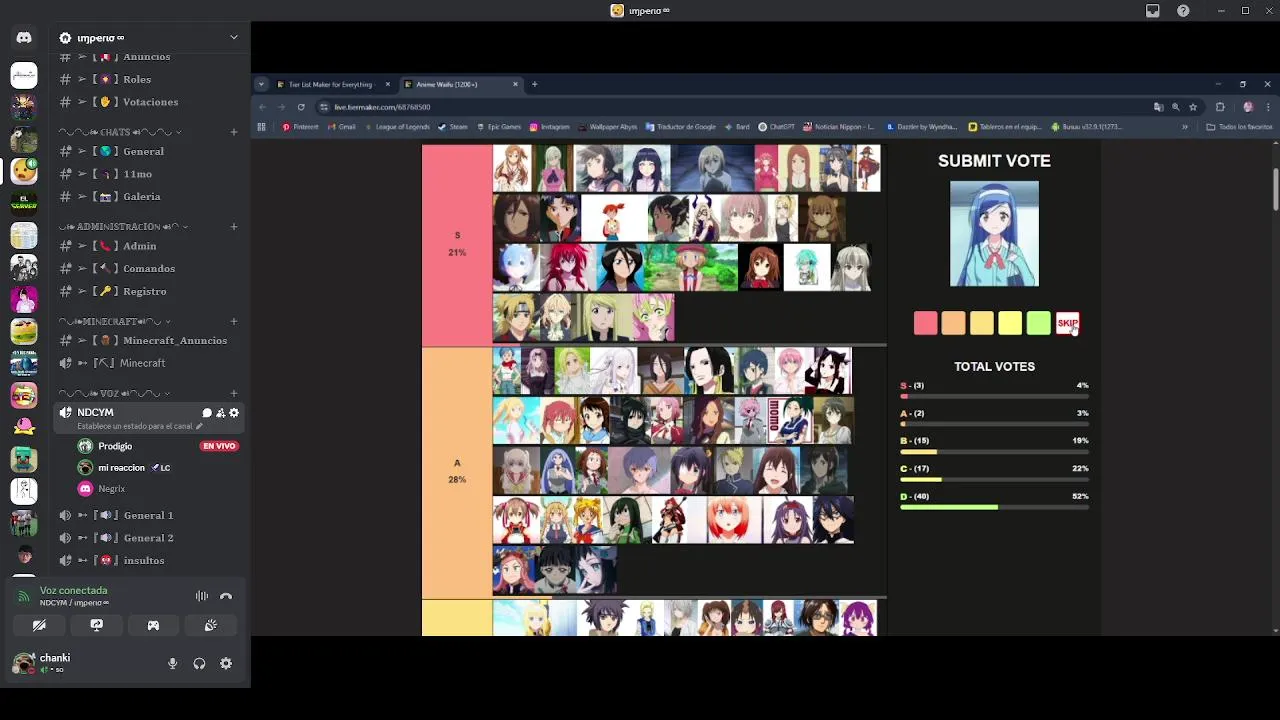The height and width of the screenshot is (720, 1280).
Task: Open the translate icon in the address bar
Action: point(1158,107)
